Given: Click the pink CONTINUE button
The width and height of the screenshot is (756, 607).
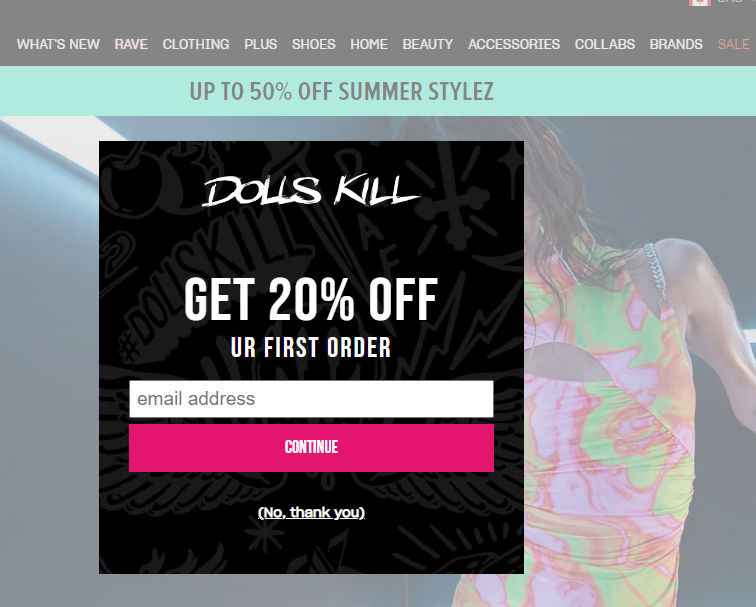Looking at the screenshot, I should click(311, 448).
